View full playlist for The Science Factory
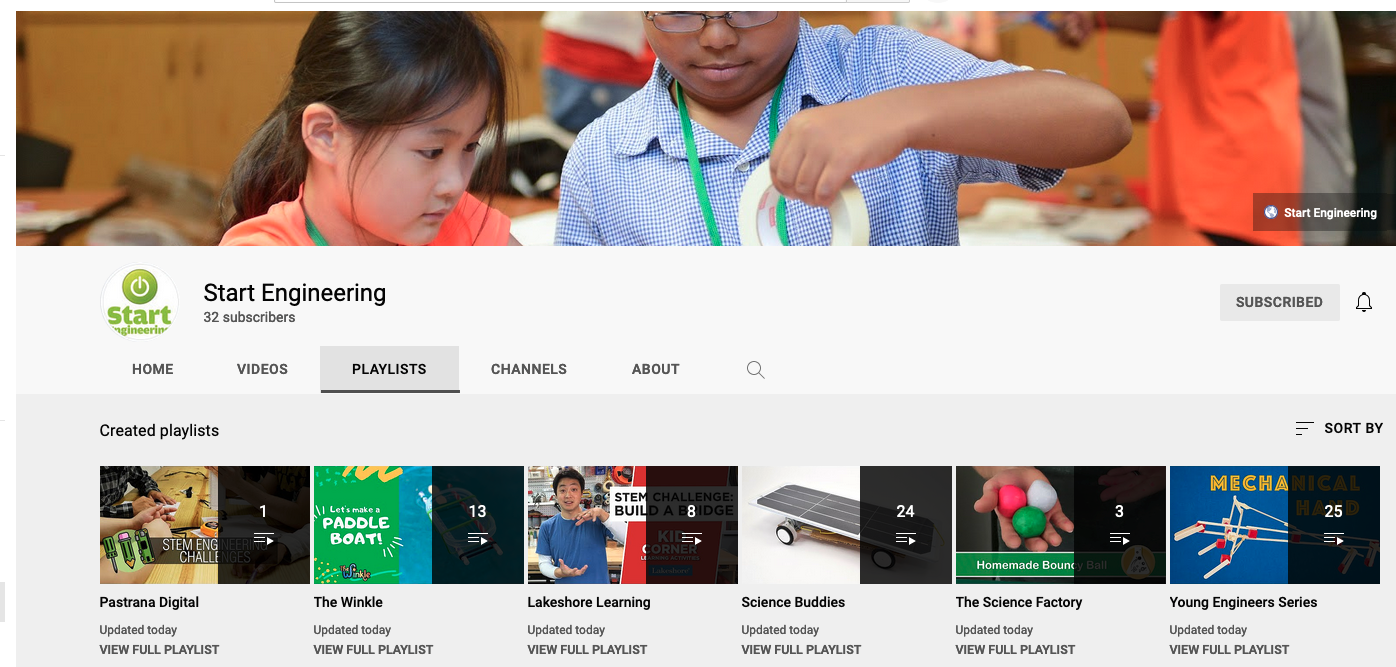Image resolution: width=1396 pixels, height=667 pixels. [1015, 649]
